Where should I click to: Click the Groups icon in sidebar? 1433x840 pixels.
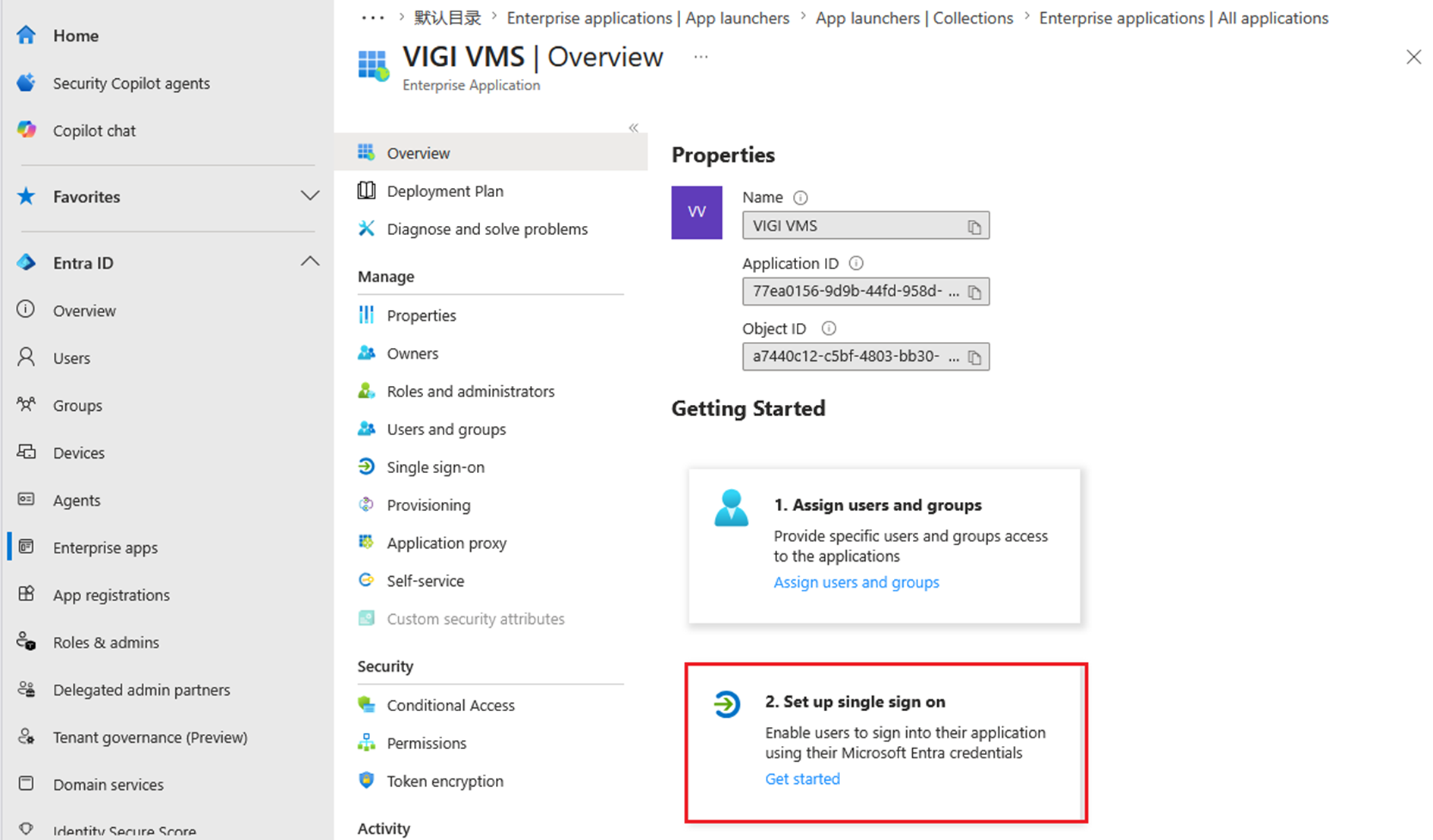coord(26,405)
